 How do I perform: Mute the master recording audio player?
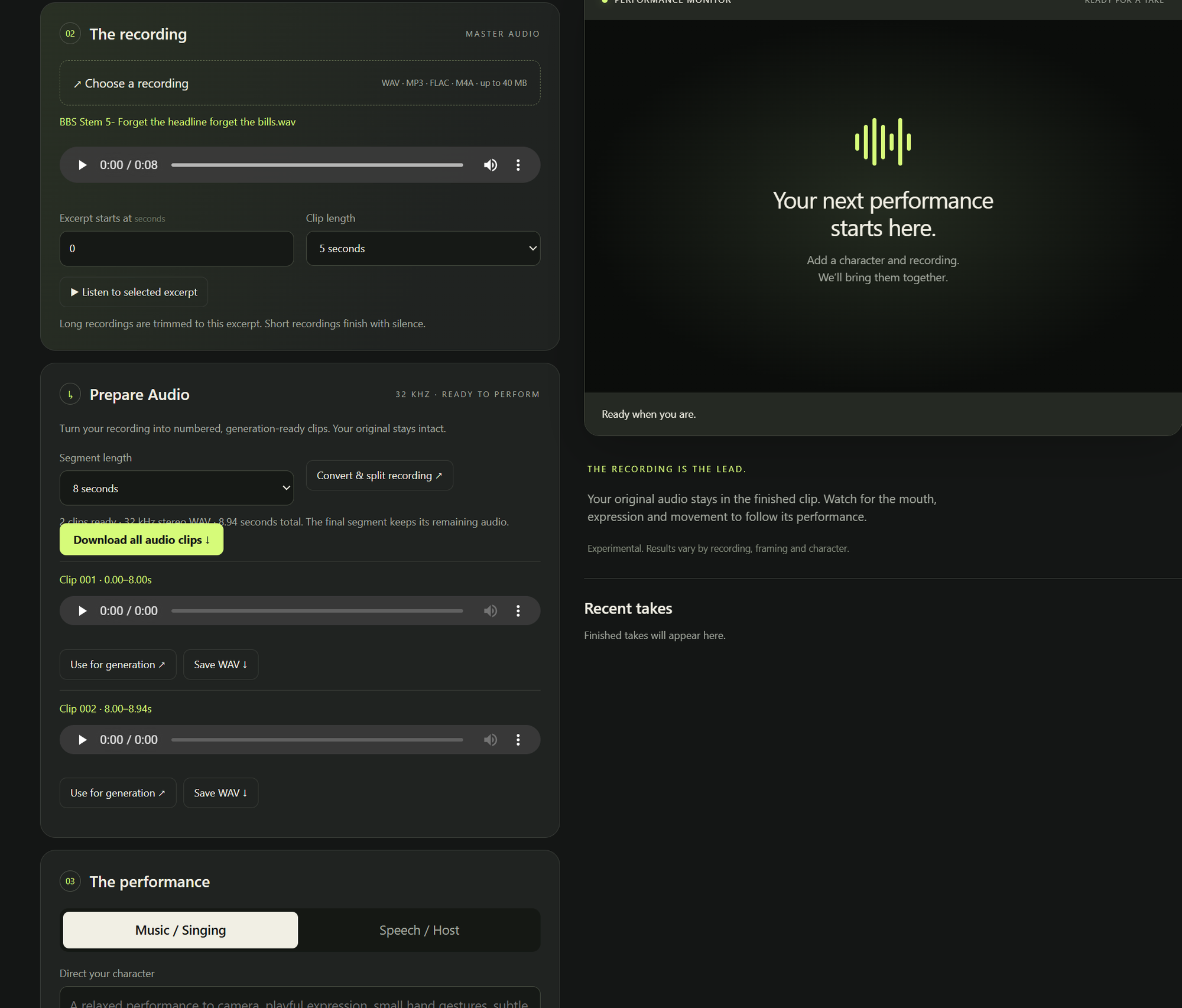pyautogui.click(x=491, y=165)
